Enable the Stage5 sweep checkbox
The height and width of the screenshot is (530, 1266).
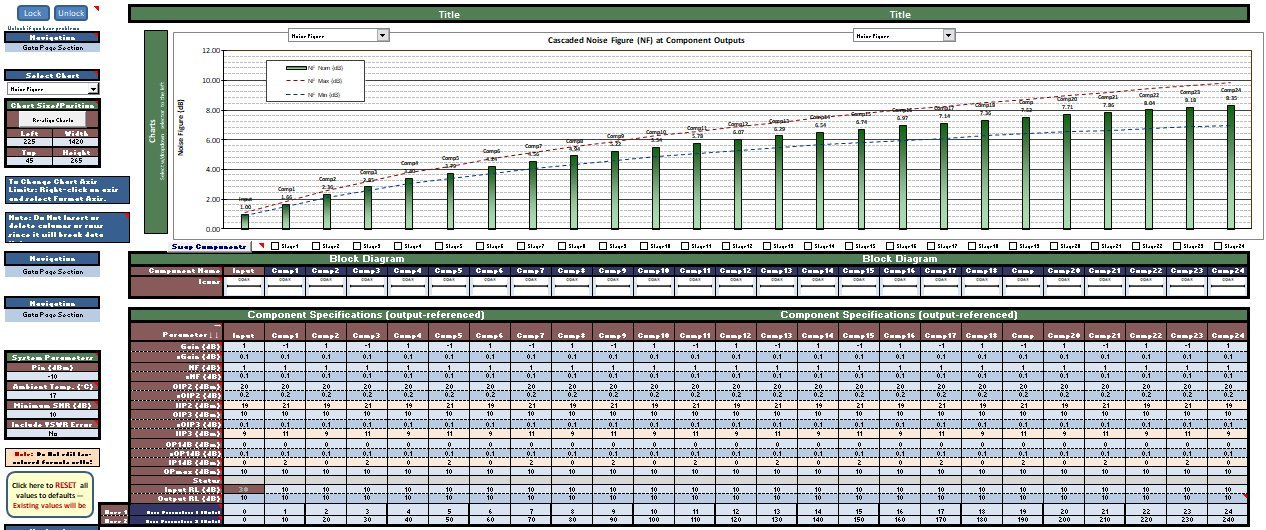pos(439,245)
